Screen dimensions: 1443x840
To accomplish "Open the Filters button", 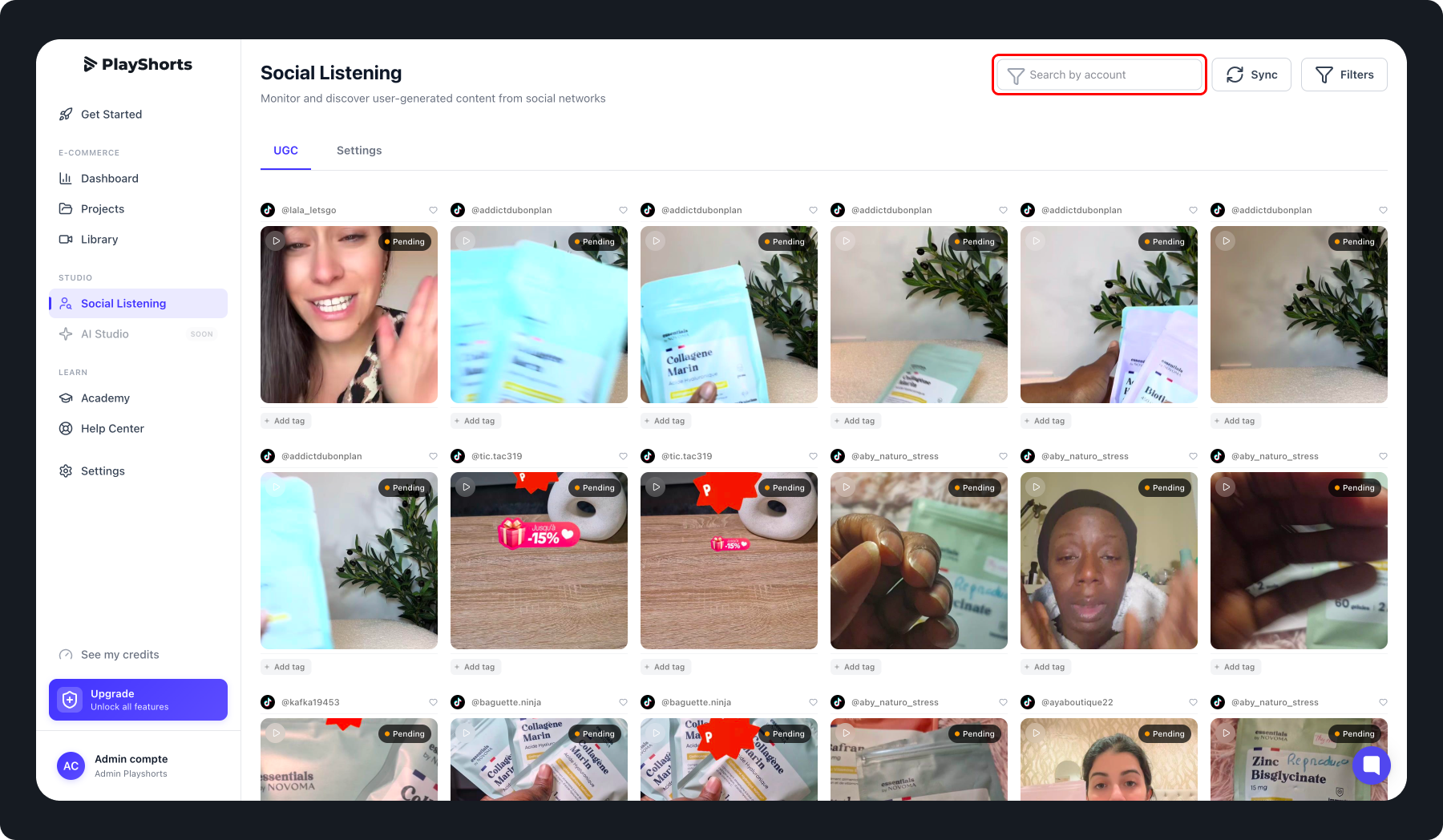I will pyautogui.click(x=1344, y=75).
